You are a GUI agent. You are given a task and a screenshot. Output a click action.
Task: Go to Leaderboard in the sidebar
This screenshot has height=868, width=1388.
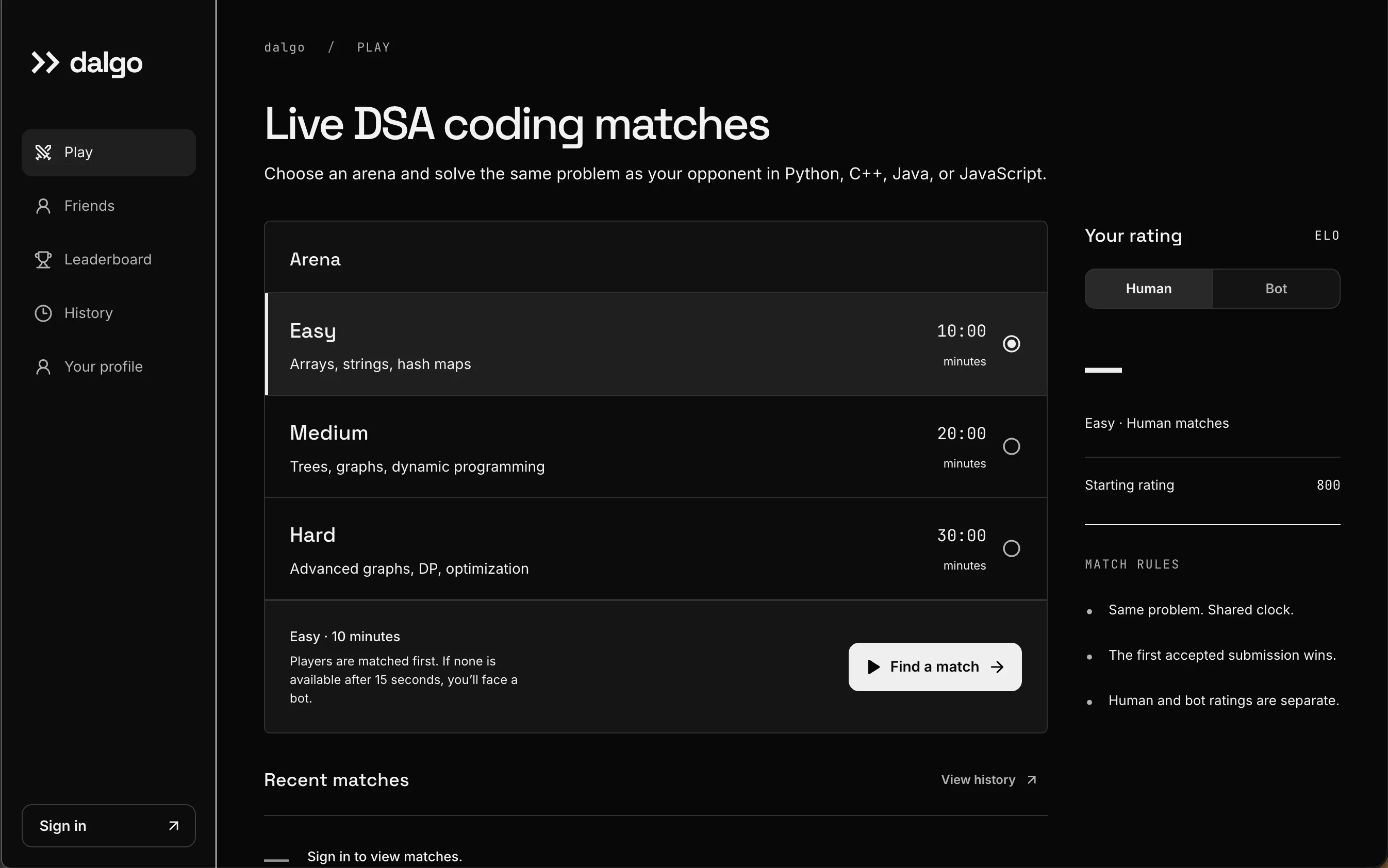click(x=109, y=259)
